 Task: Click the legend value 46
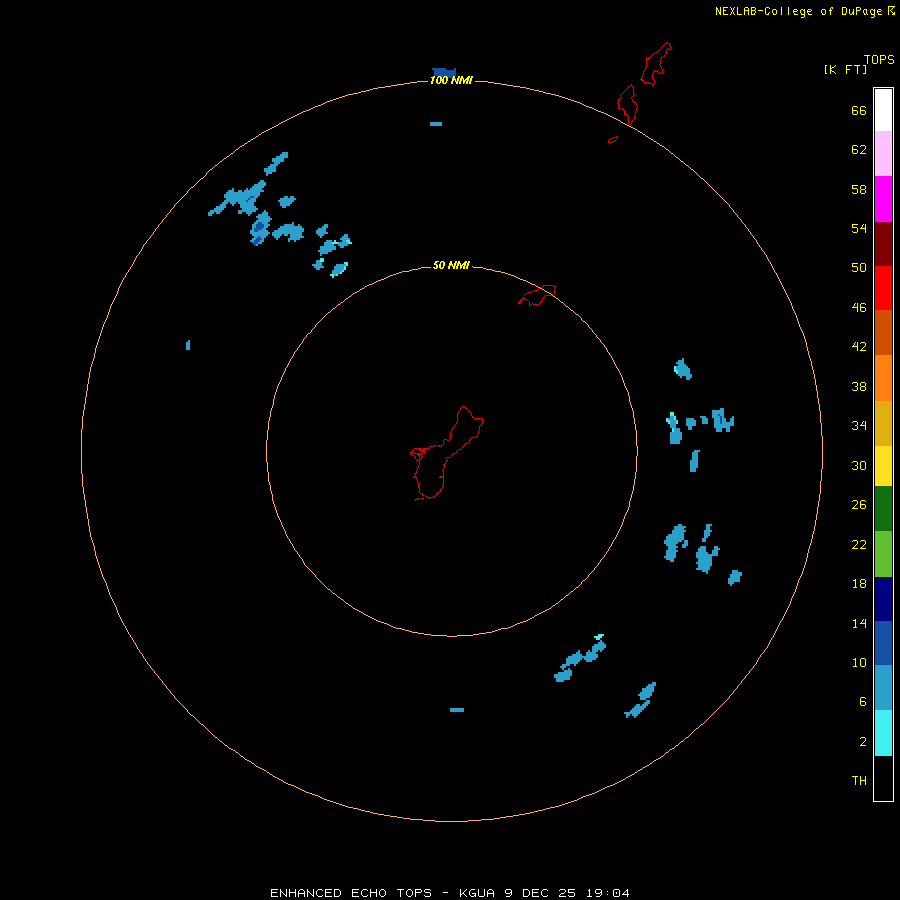coord(859,307)
